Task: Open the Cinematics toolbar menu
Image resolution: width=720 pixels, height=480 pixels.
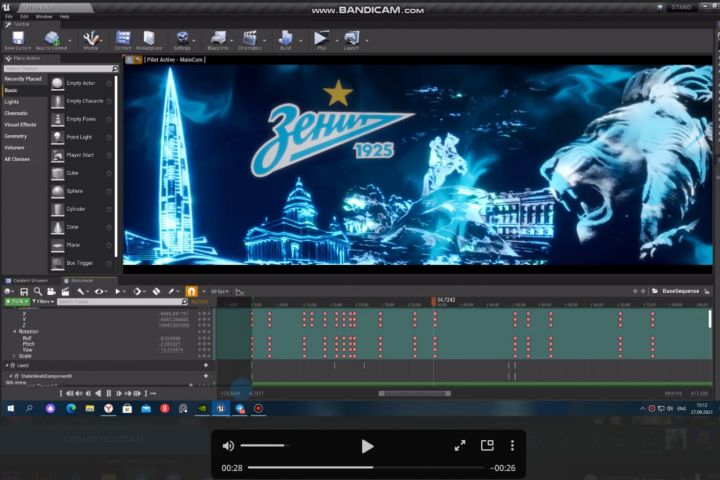Action: (x=249, y=39)
